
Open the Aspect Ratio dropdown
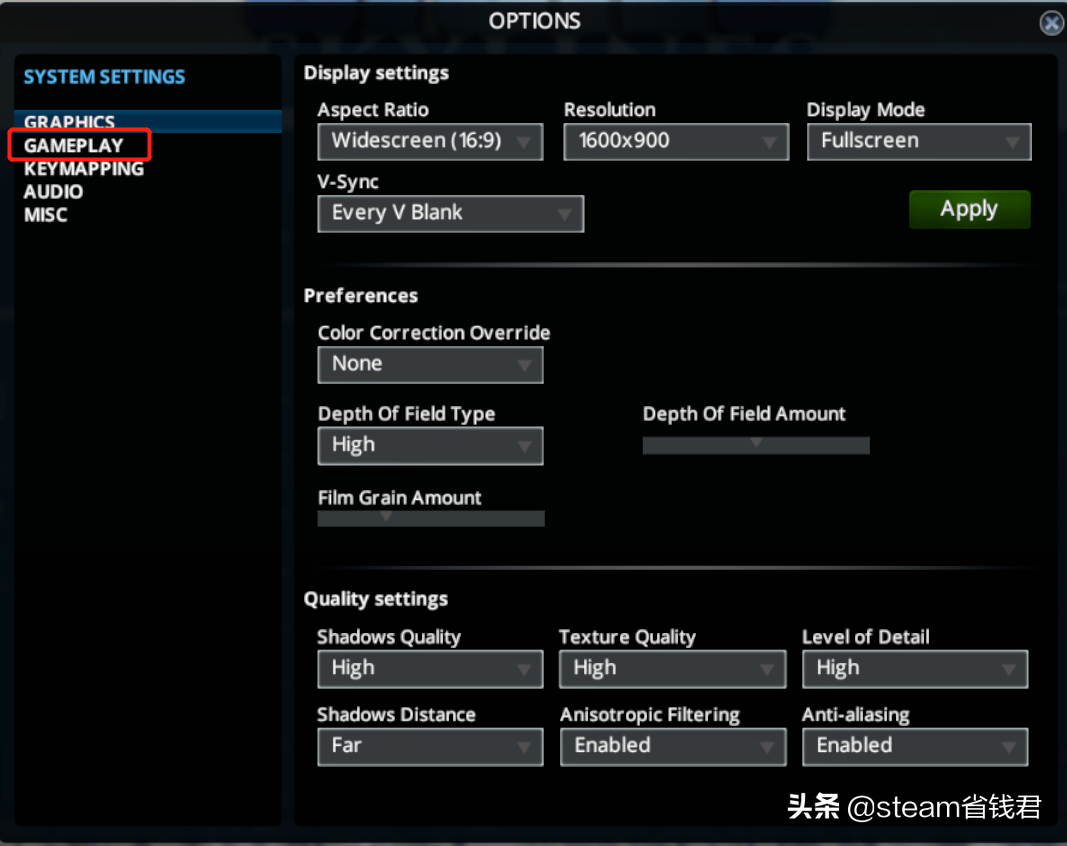[430, 142]
